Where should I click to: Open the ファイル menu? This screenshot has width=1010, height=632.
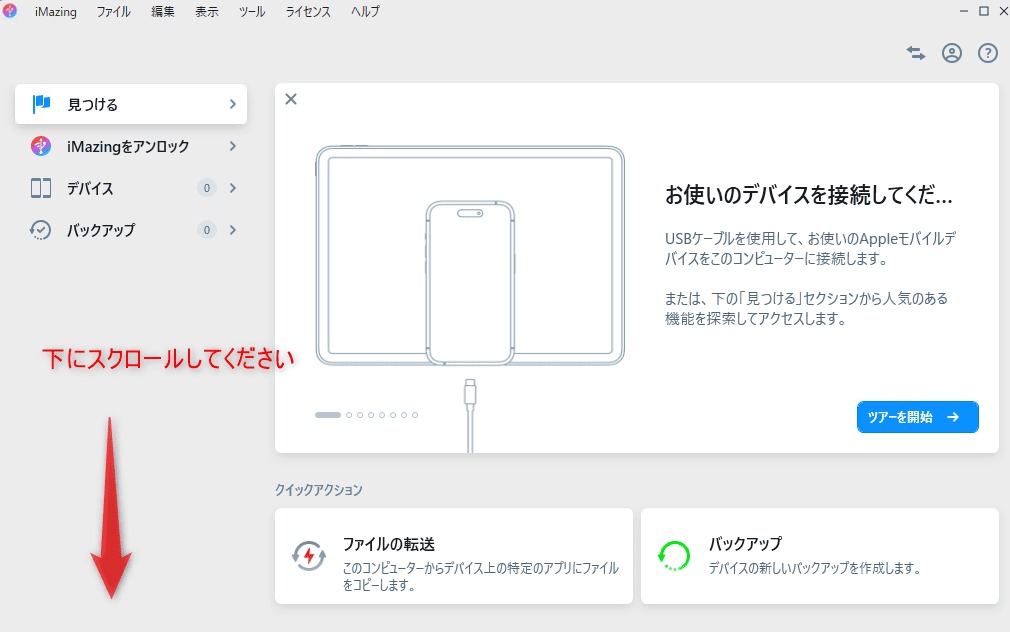114,12
